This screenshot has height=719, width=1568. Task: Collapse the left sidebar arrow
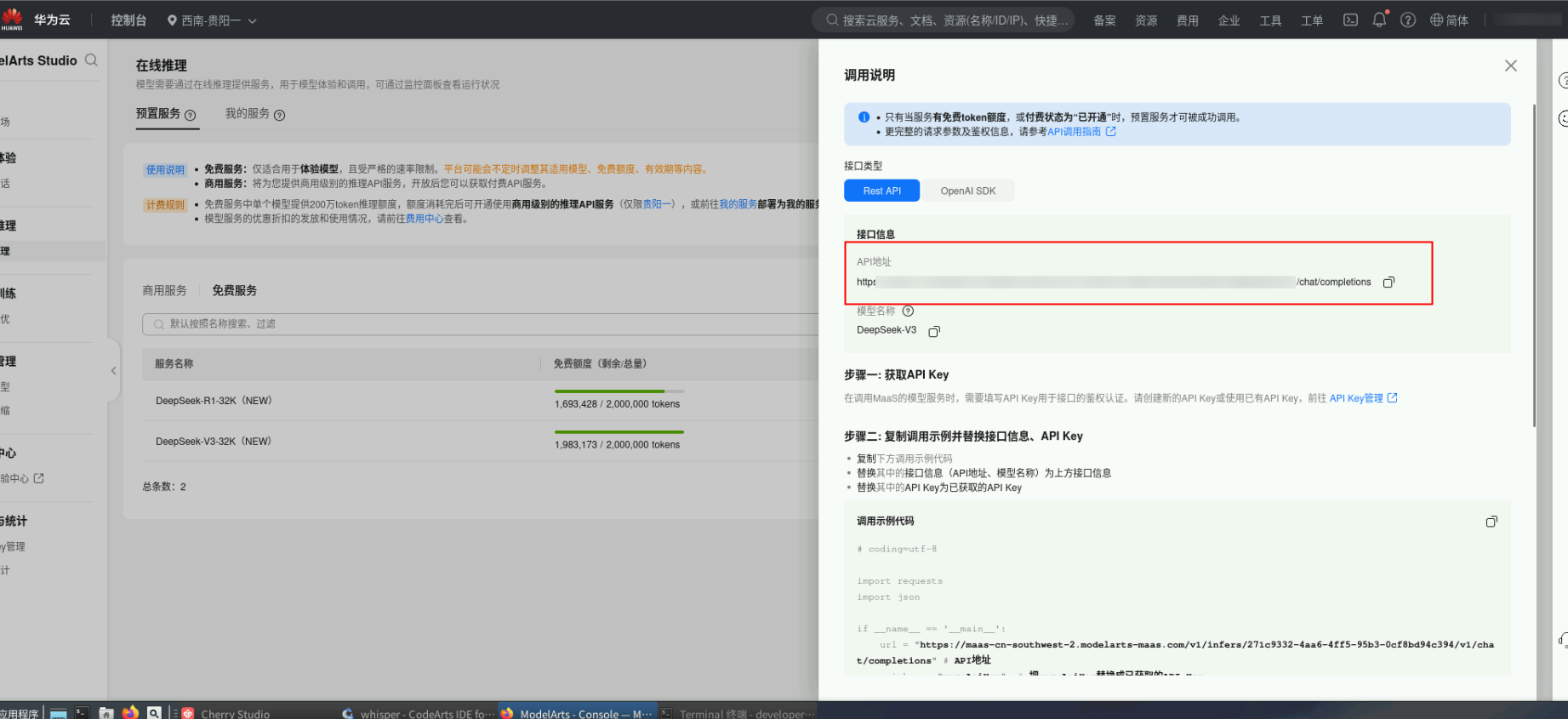(x=113, y=370)
